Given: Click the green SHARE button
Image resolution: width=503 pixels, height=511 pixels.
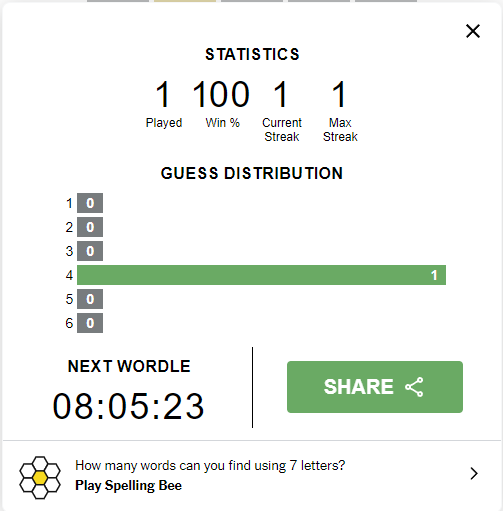Looking at the screenshot, I should (375, 387).
